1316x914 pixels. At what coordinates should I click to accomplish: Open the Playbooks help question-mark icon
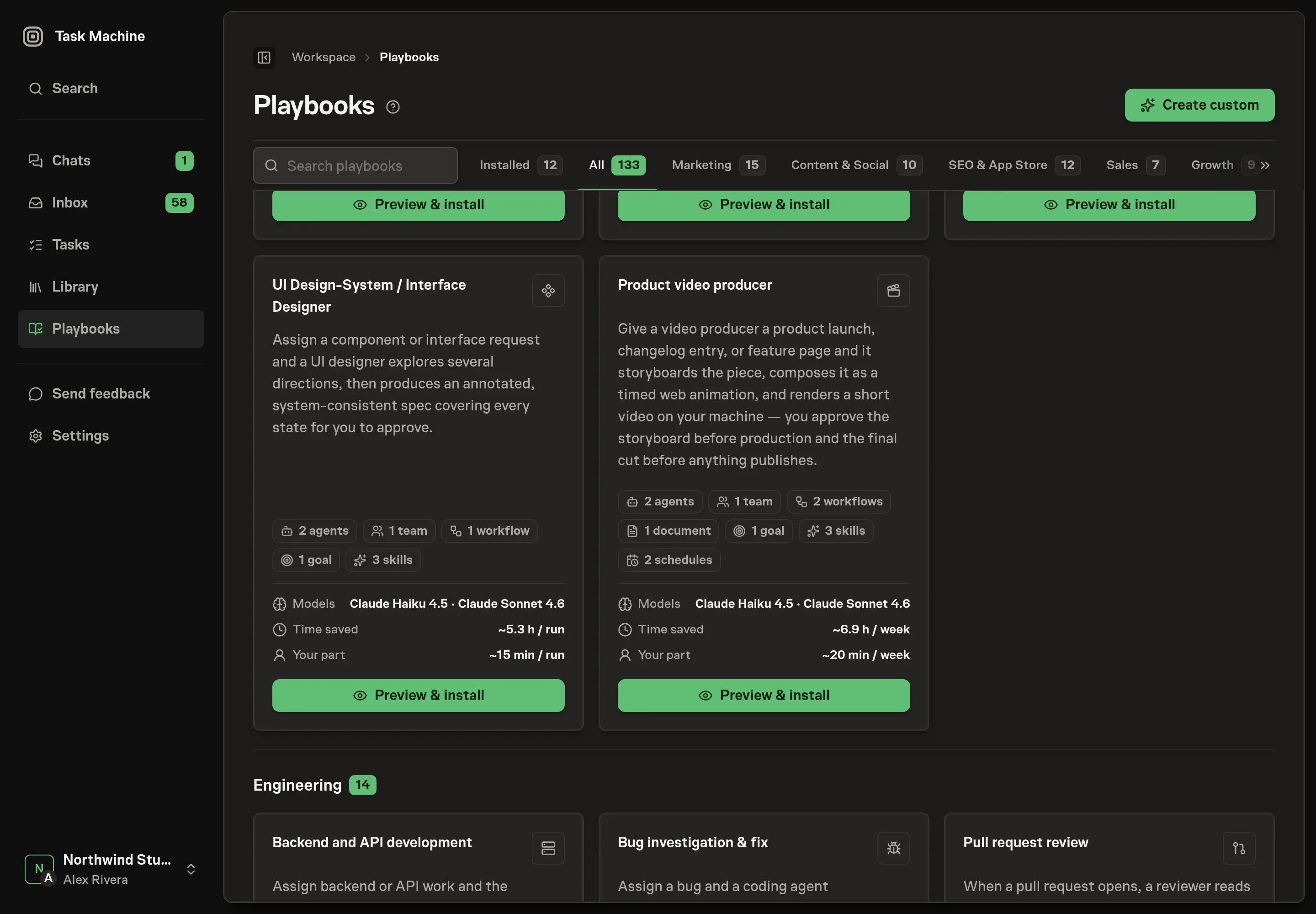click(x=393, y=106)
